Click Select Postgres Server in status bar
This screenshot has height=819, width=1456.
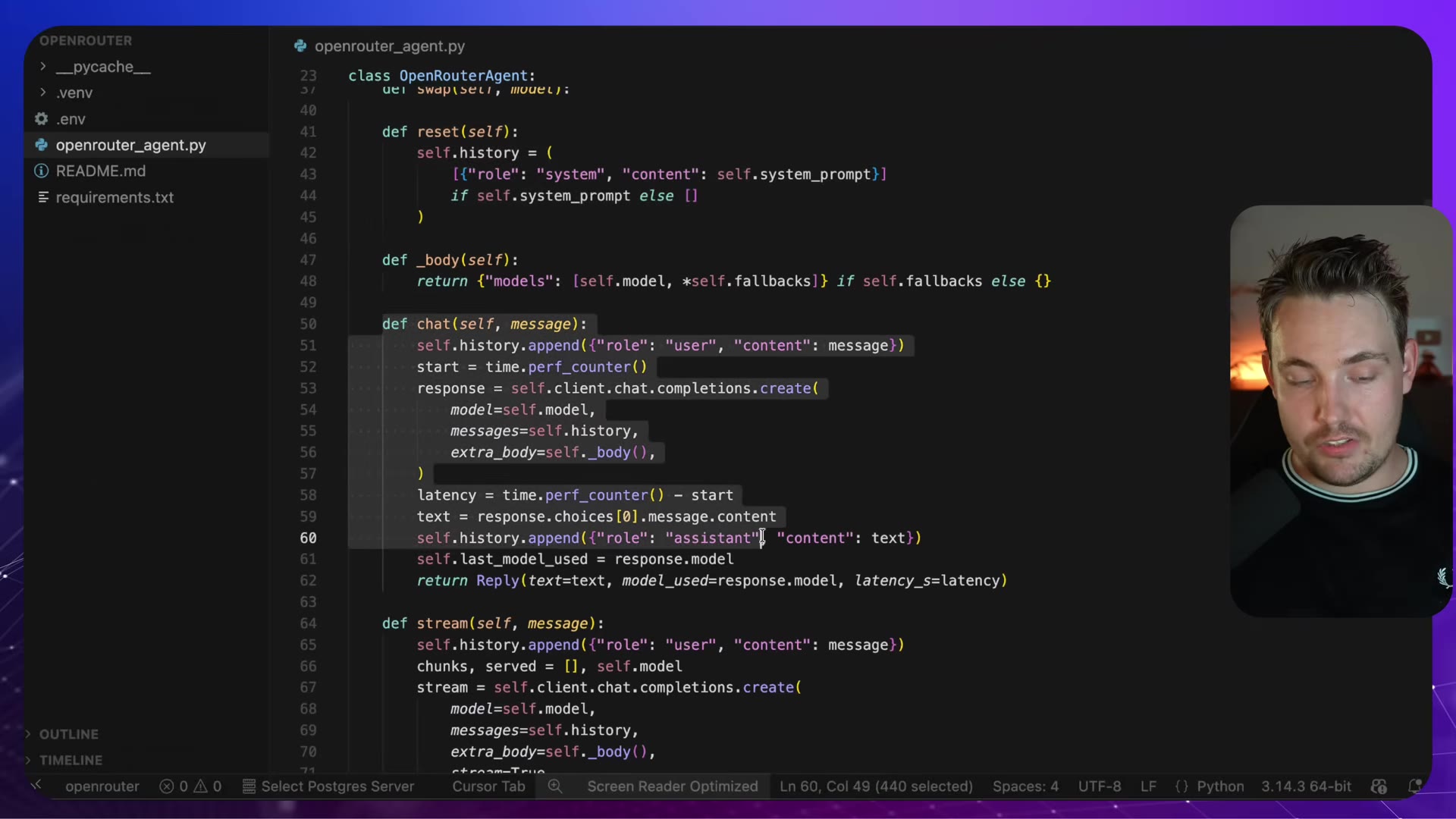coord(337,786)
